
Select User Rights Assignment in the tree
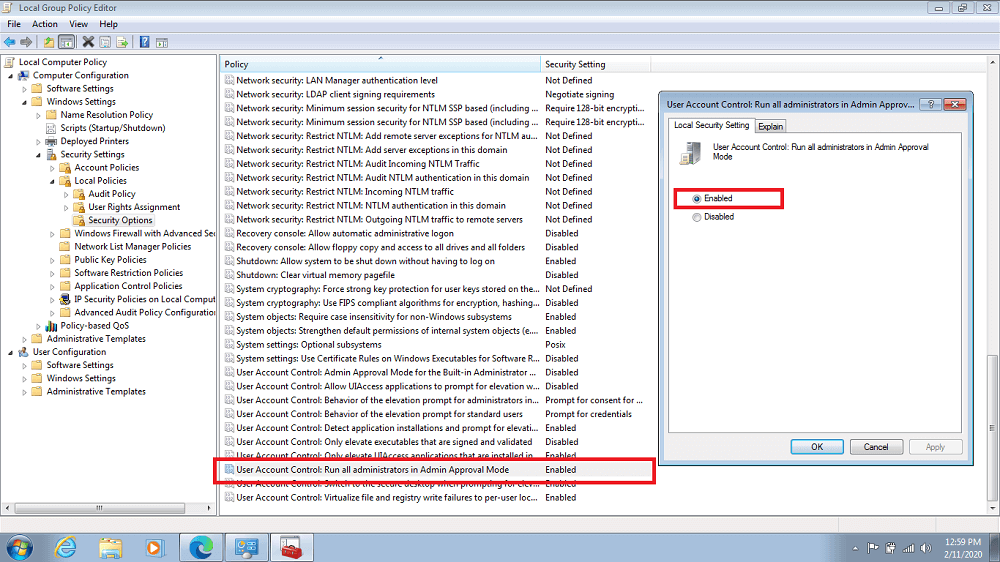(134, 207)
